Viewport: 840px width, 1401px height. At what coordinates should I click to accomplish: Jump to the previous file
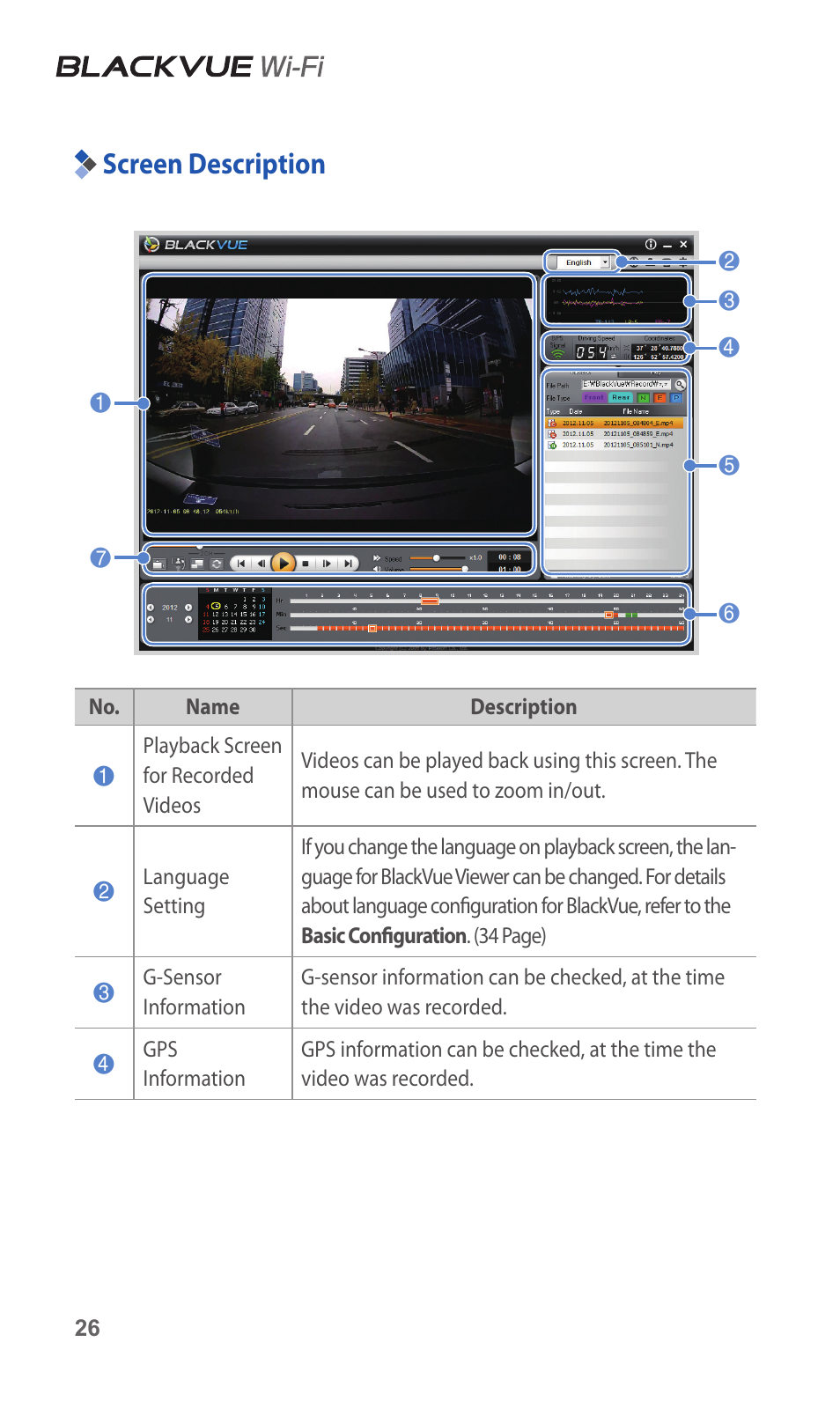click(241, 564)
